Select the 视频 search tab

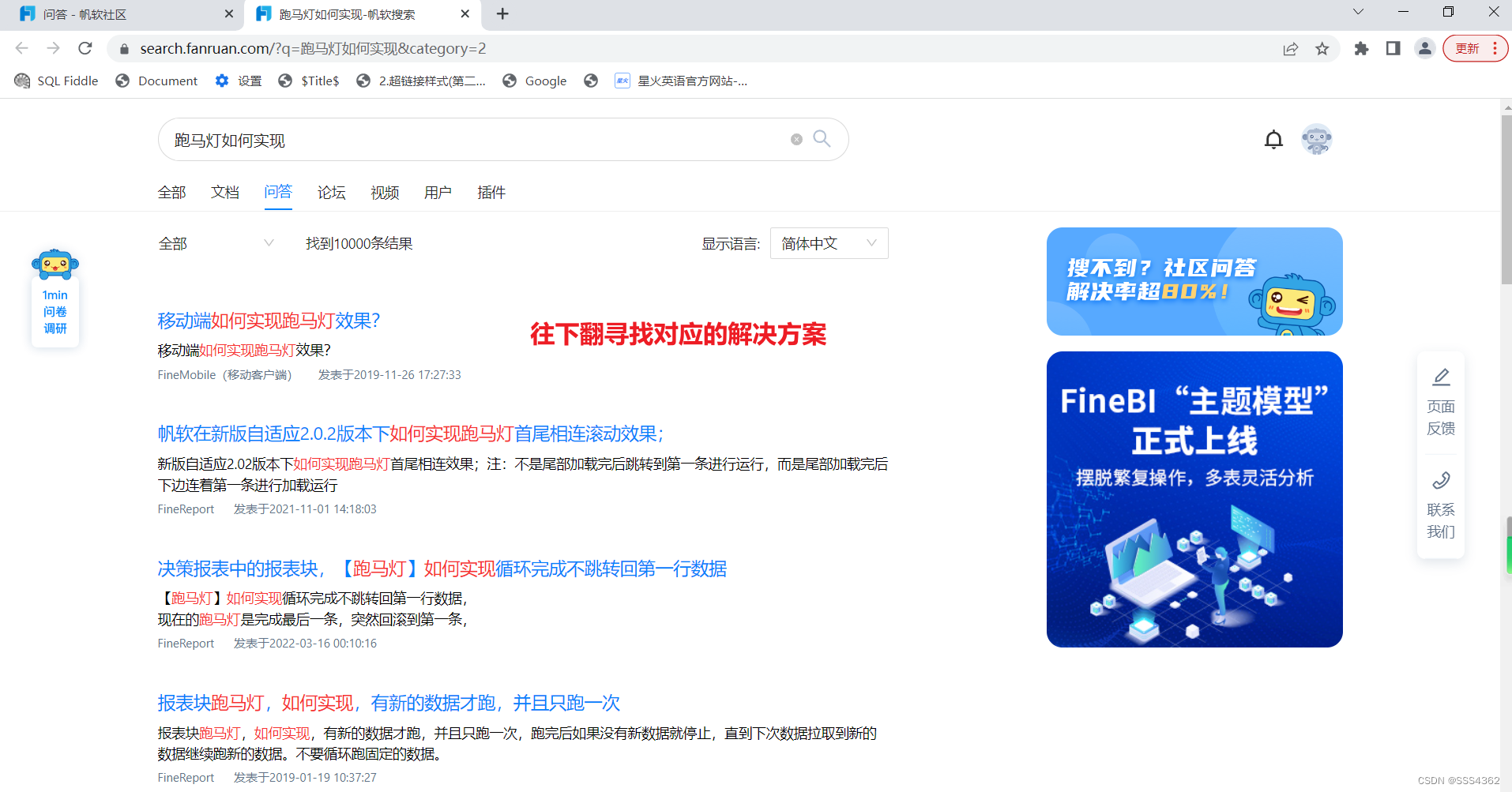click(385, 193)
